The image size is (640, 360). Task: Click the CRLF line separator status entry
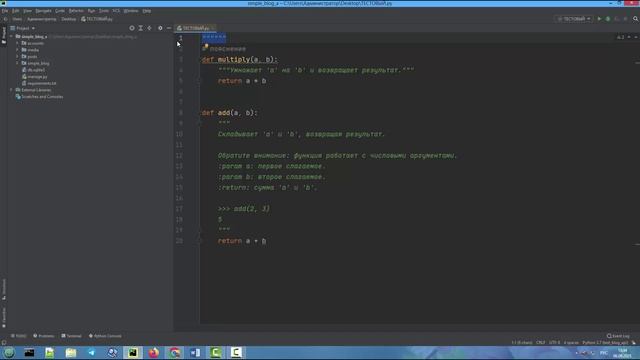[540, 342]
